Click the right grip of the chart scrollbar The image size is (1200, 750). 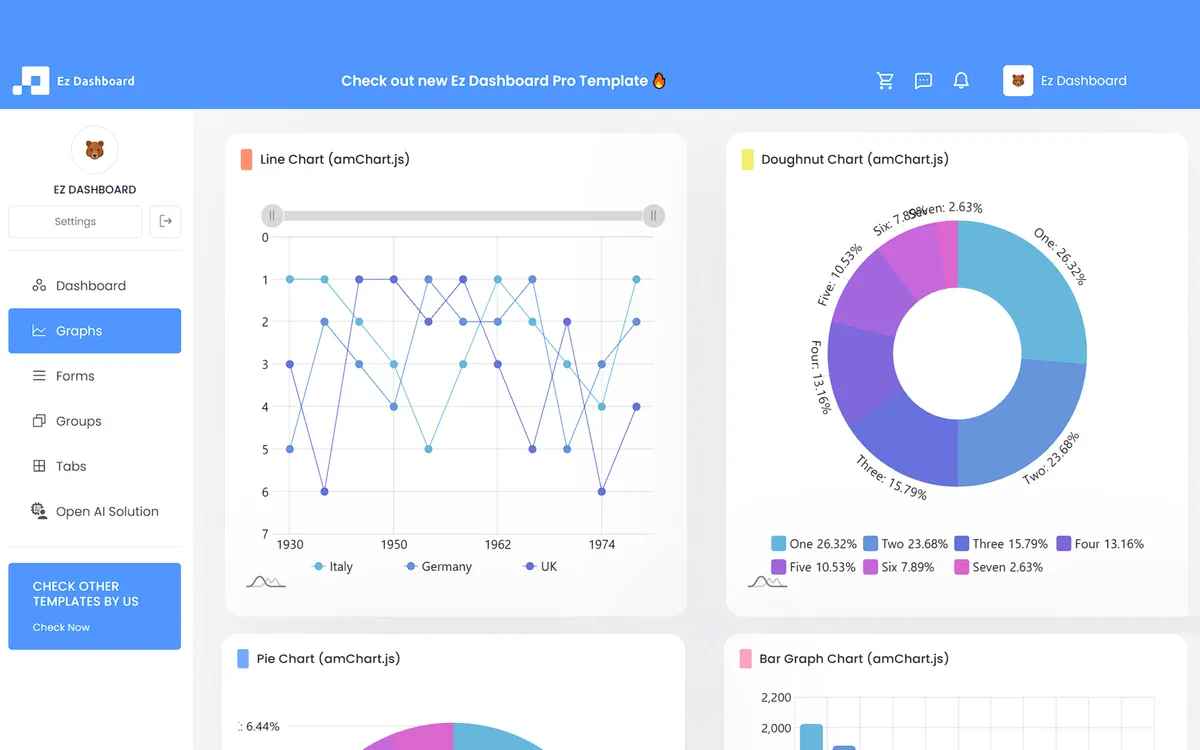pos(654,215)
